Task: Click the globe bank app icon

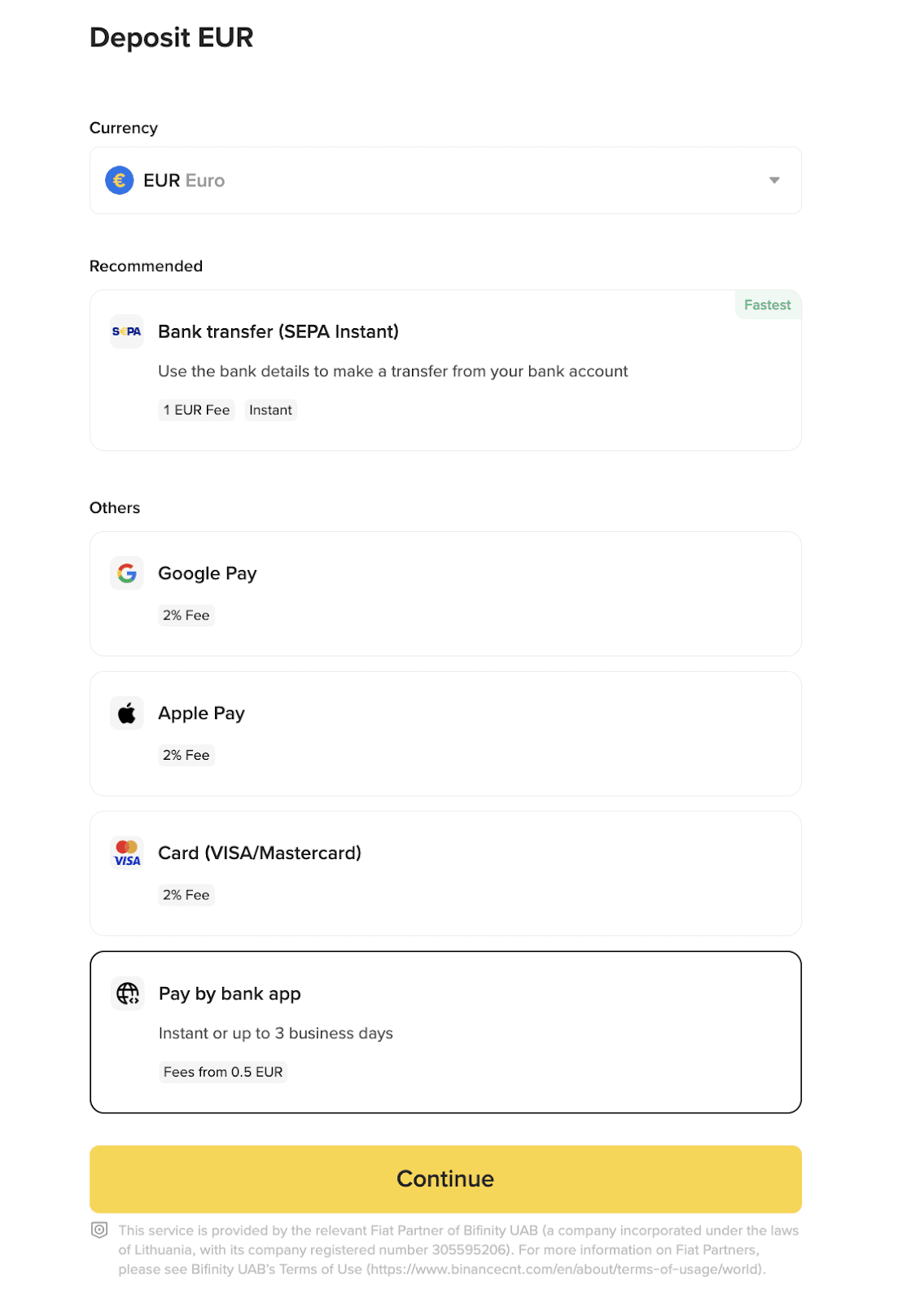Action: 127,994
